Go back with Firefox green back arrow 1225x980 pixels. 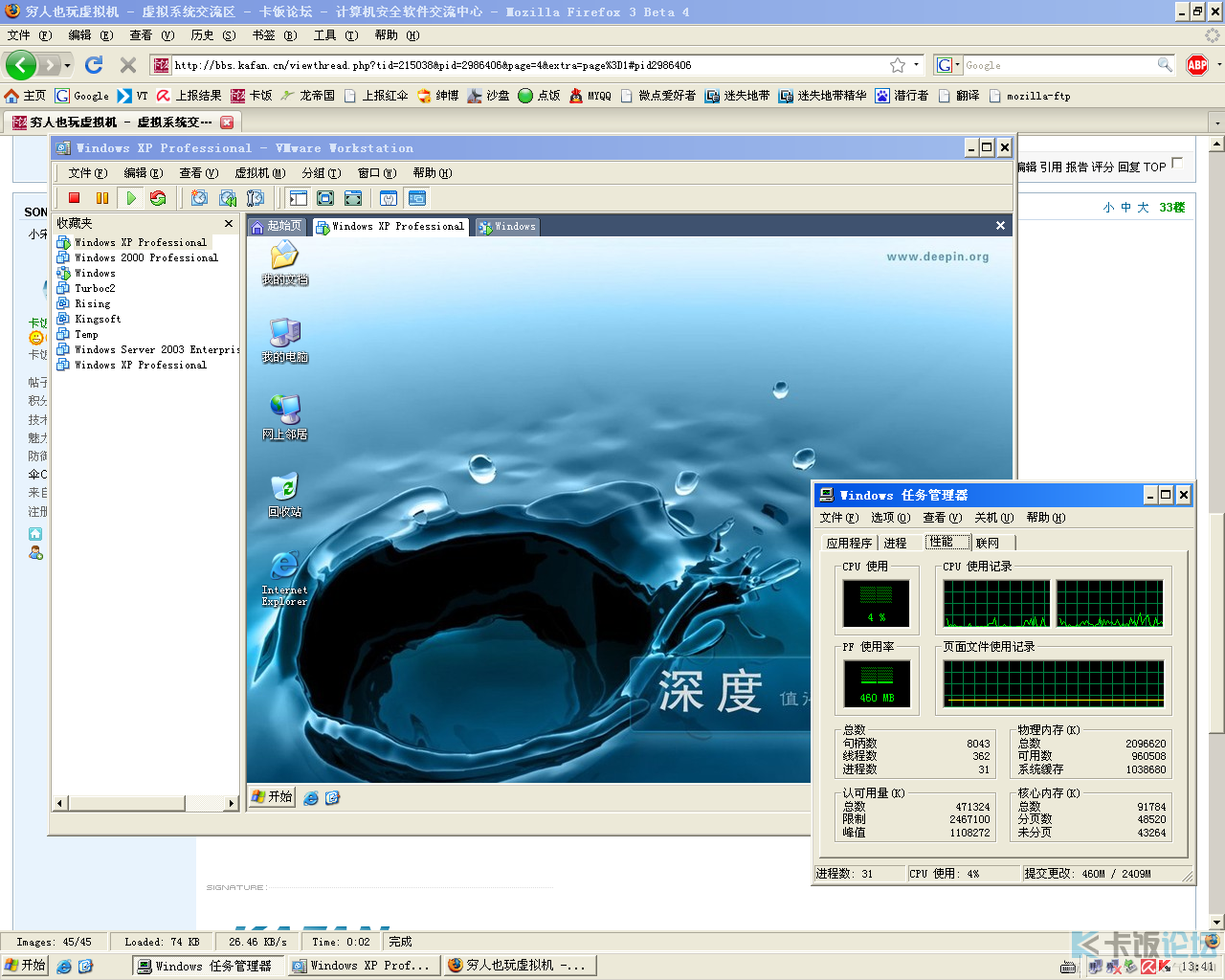pos(21,65)
